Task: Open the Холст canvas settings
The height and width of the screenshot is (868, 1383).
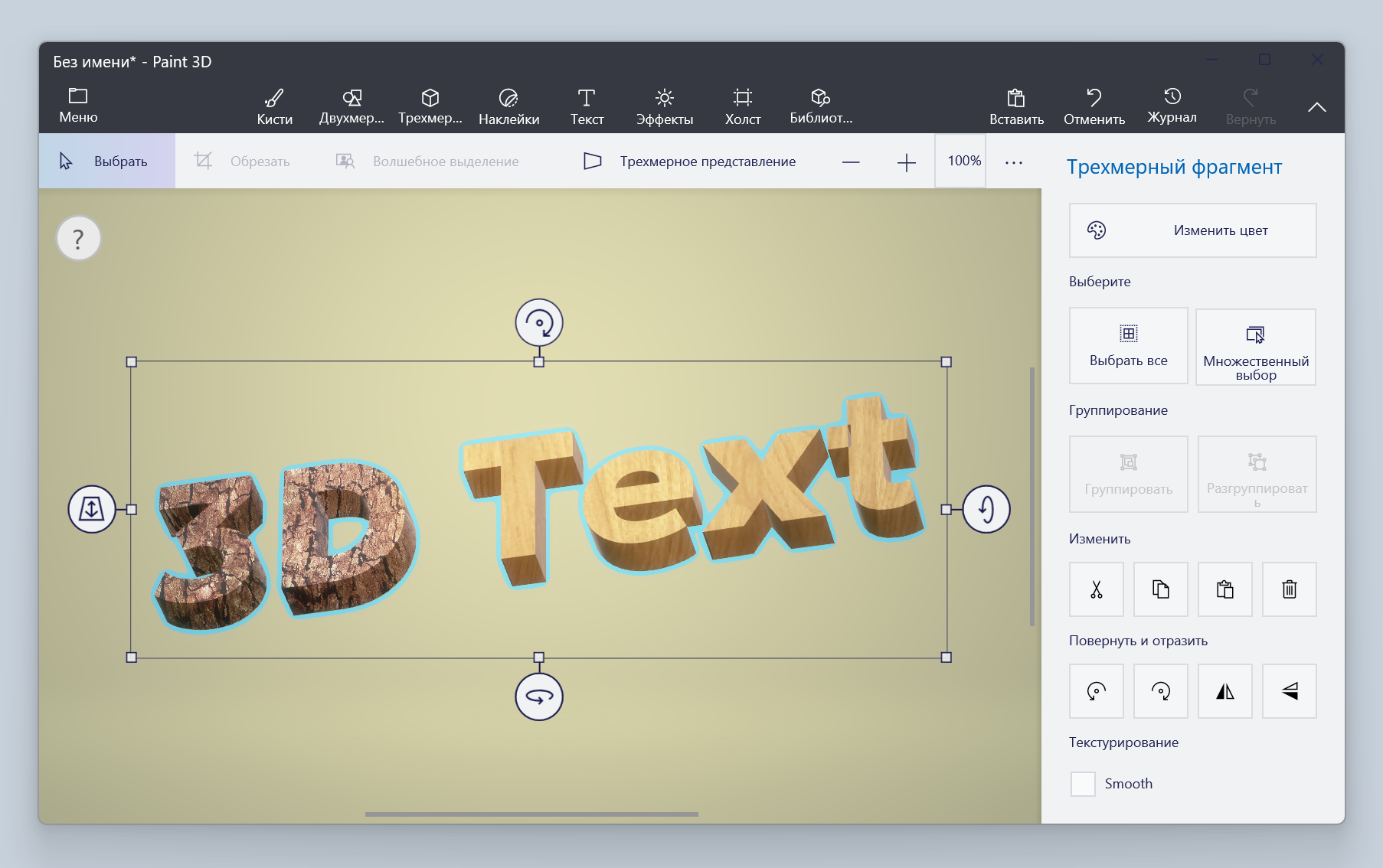Action: coord(743,107)
